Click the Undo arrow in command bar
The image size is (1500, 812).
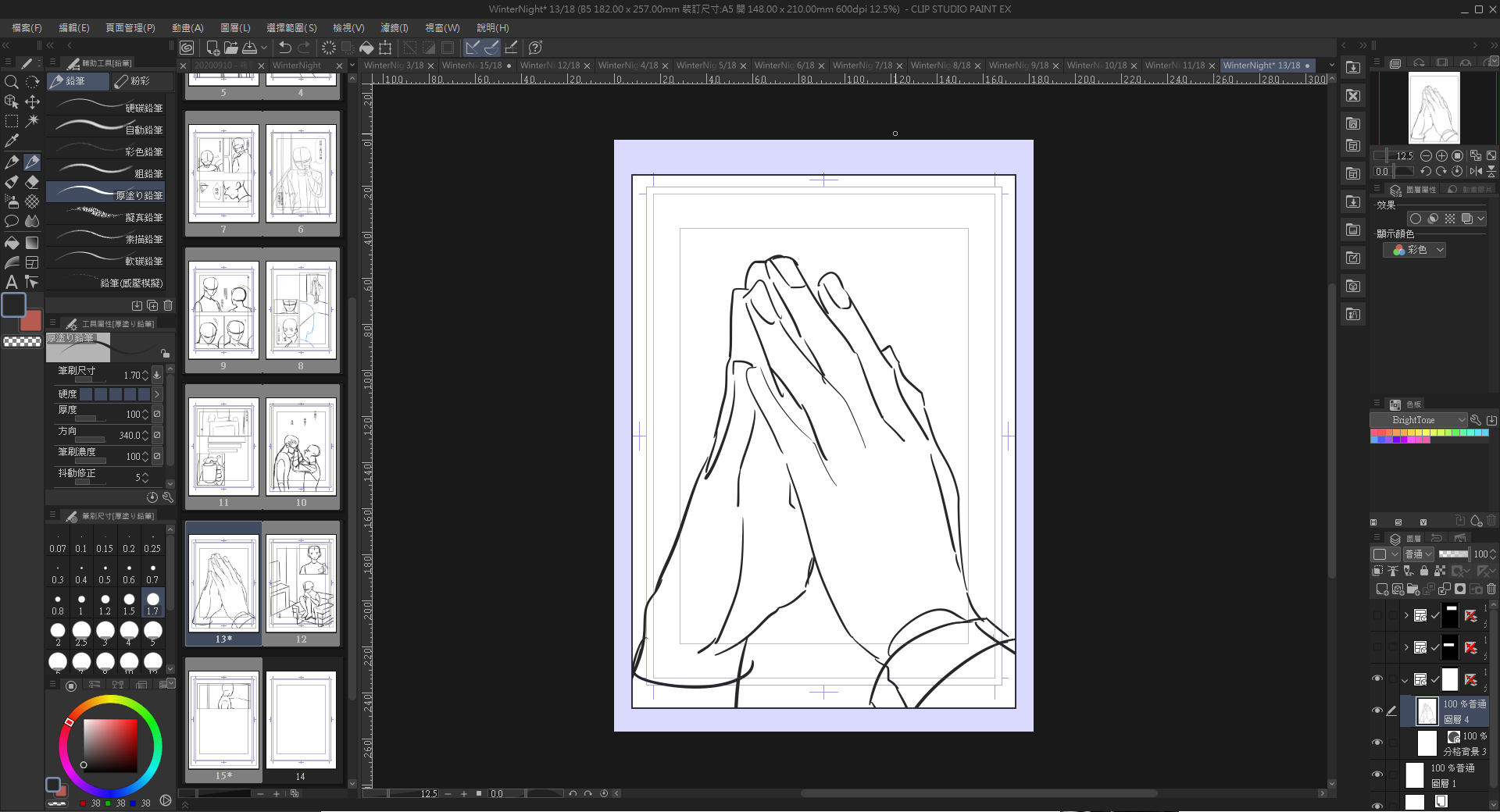coord(285,48)
